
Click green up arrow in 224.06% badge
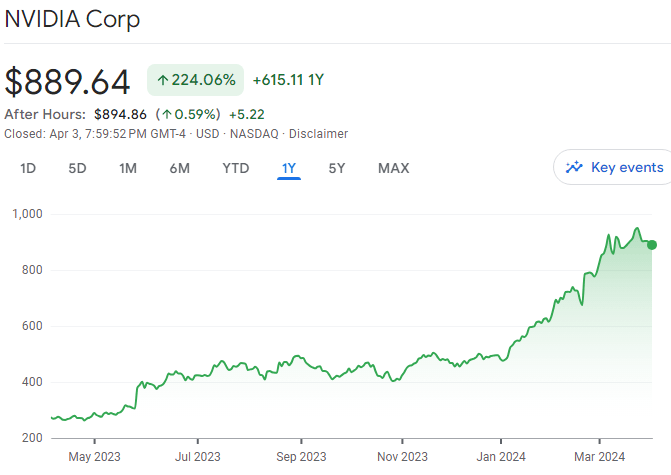click(x=163, y=80)
